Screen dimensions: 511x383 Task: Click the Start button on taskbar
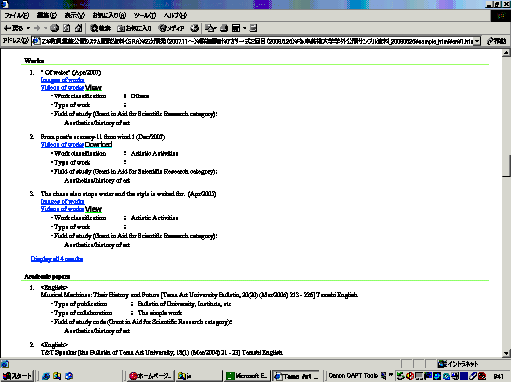(17, 376)
